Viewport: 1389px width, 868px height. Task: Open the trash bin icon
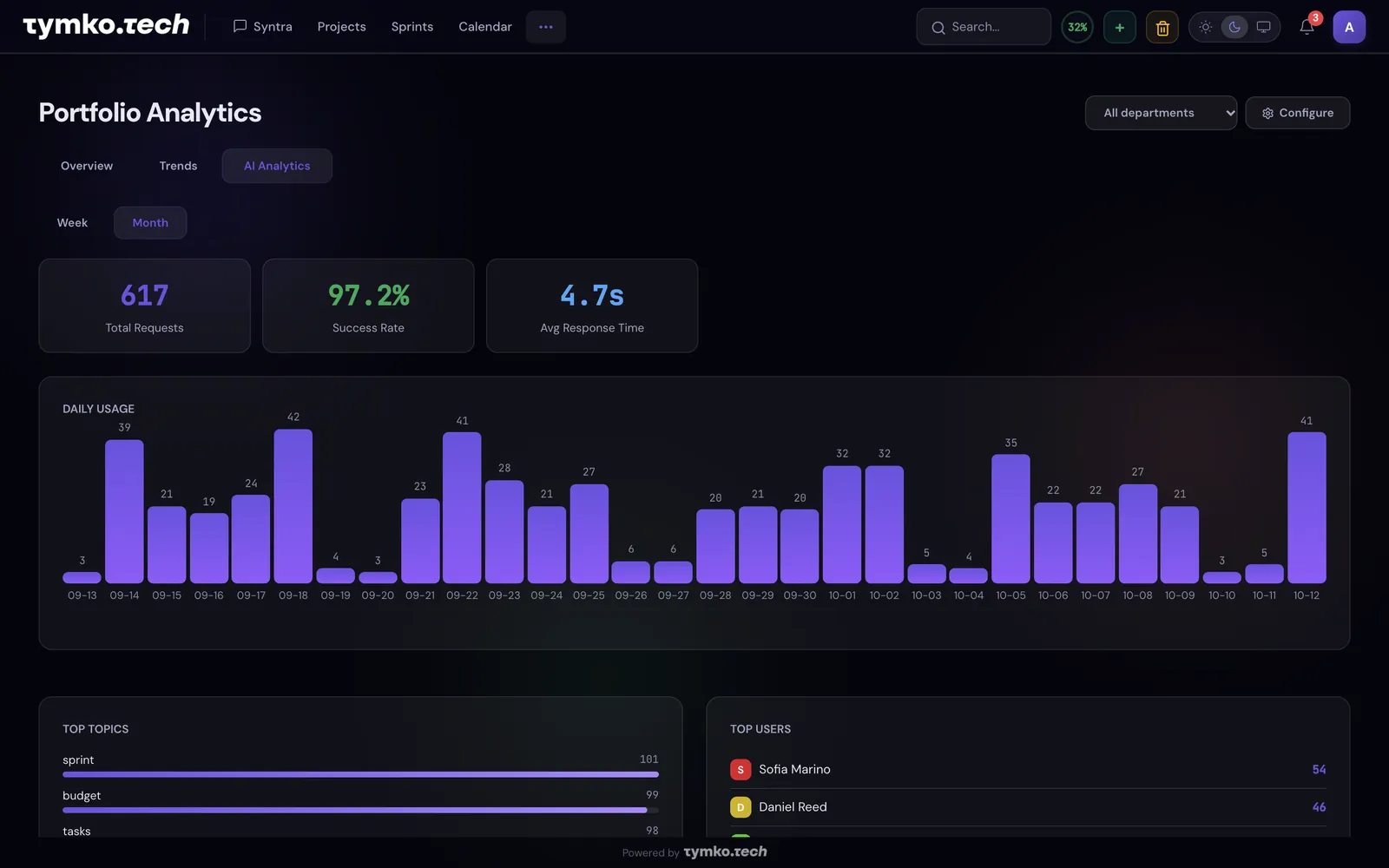tap(1162, 27)
